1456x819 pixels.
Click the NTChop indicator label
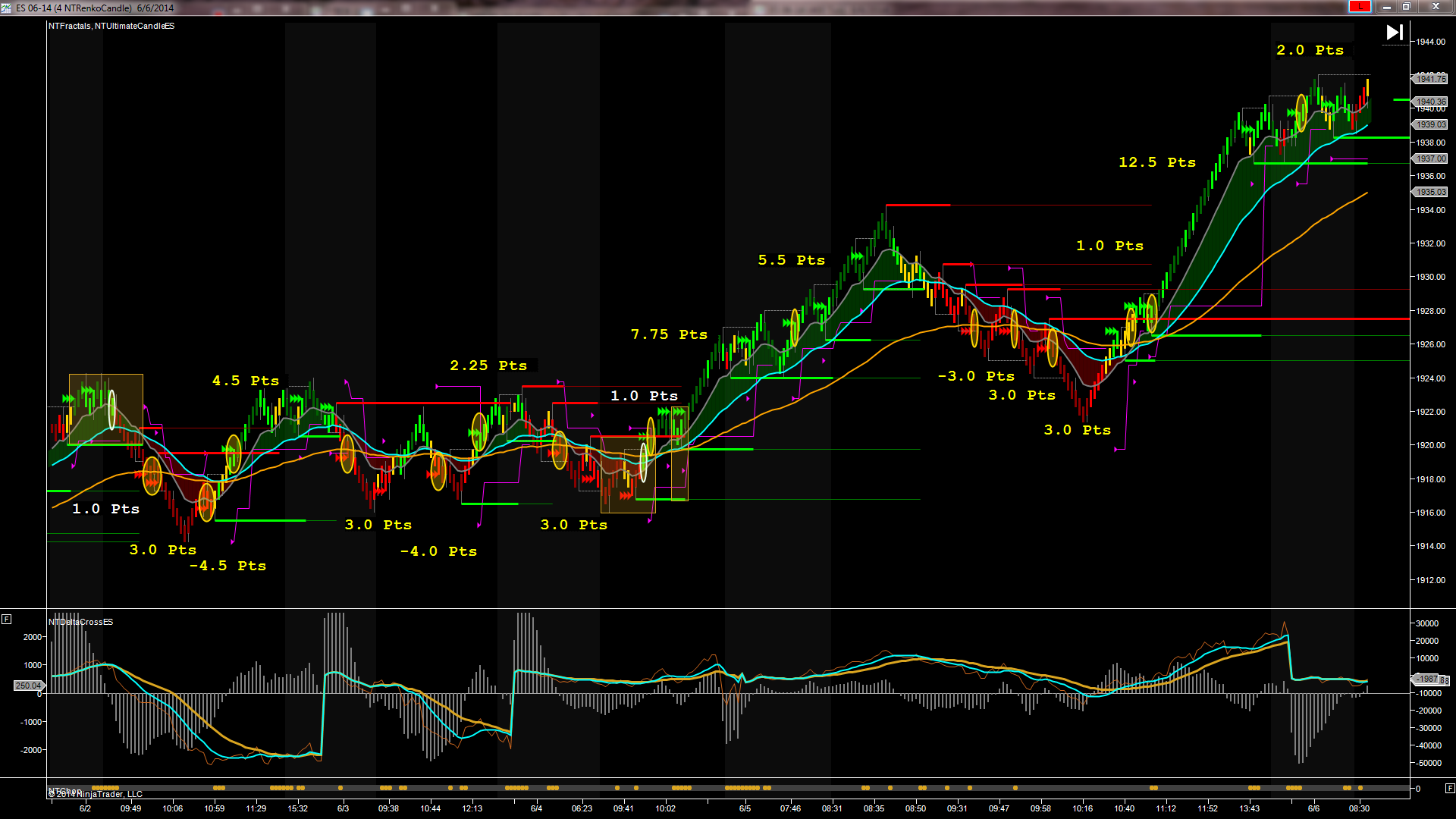(x=64, y=791)
